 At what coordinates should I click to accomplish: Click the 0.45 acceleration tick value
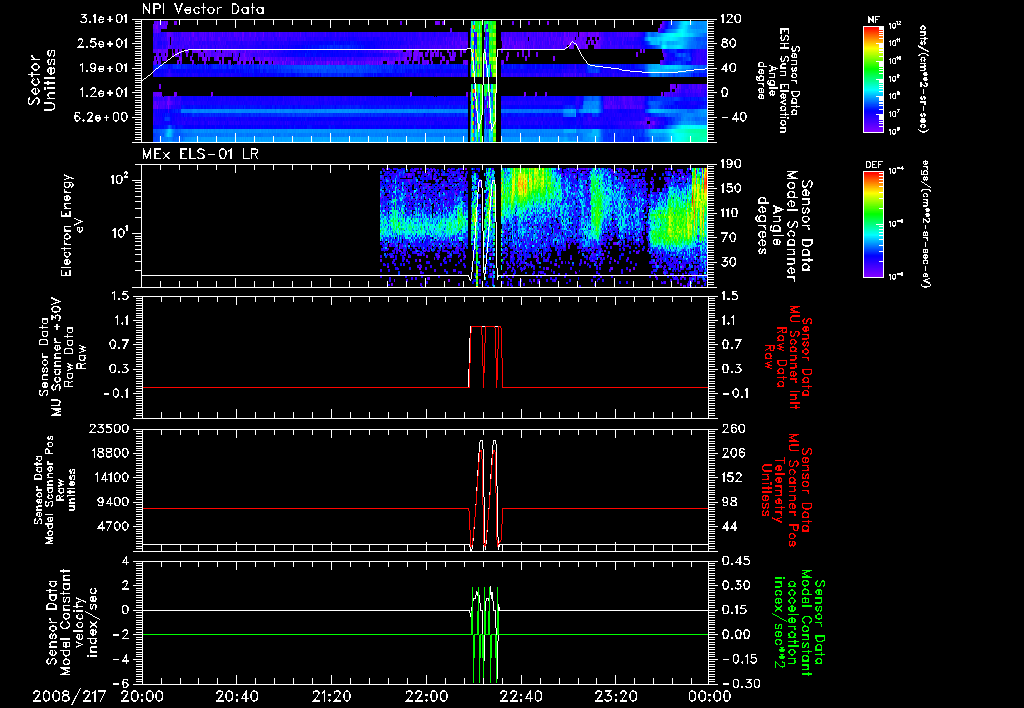click(735, 562)
